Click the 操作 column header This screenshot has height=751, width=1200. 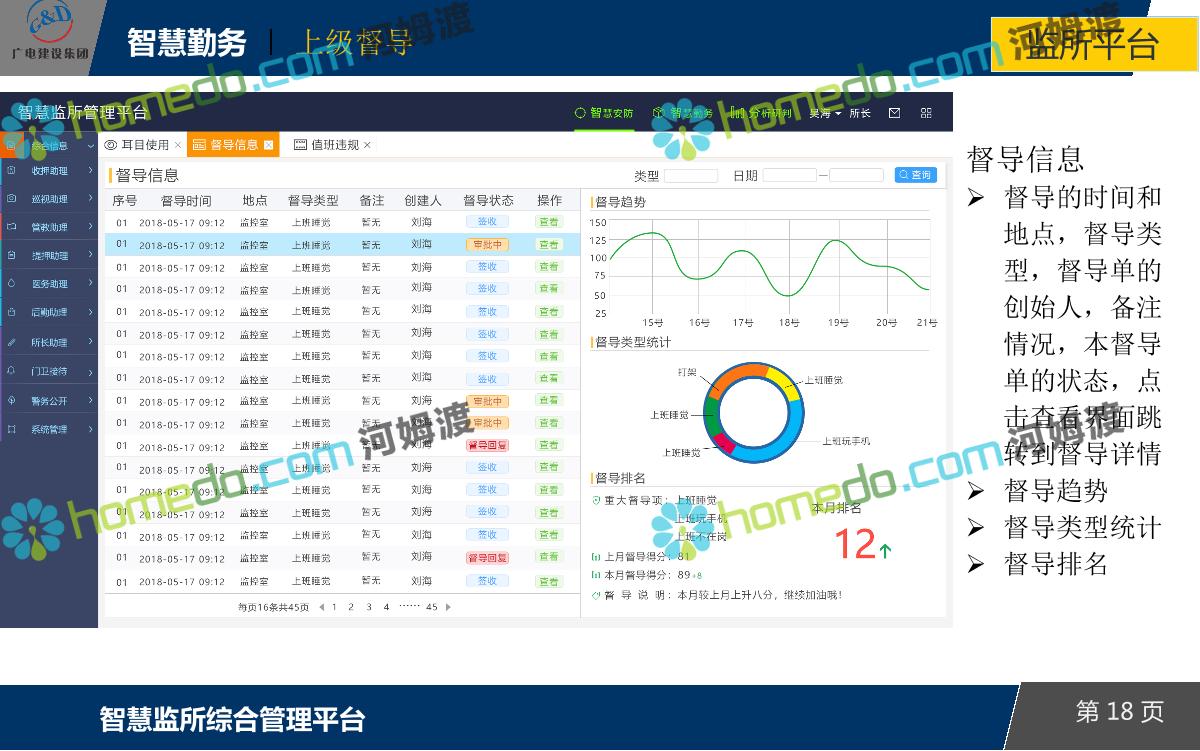pos(549,200)
